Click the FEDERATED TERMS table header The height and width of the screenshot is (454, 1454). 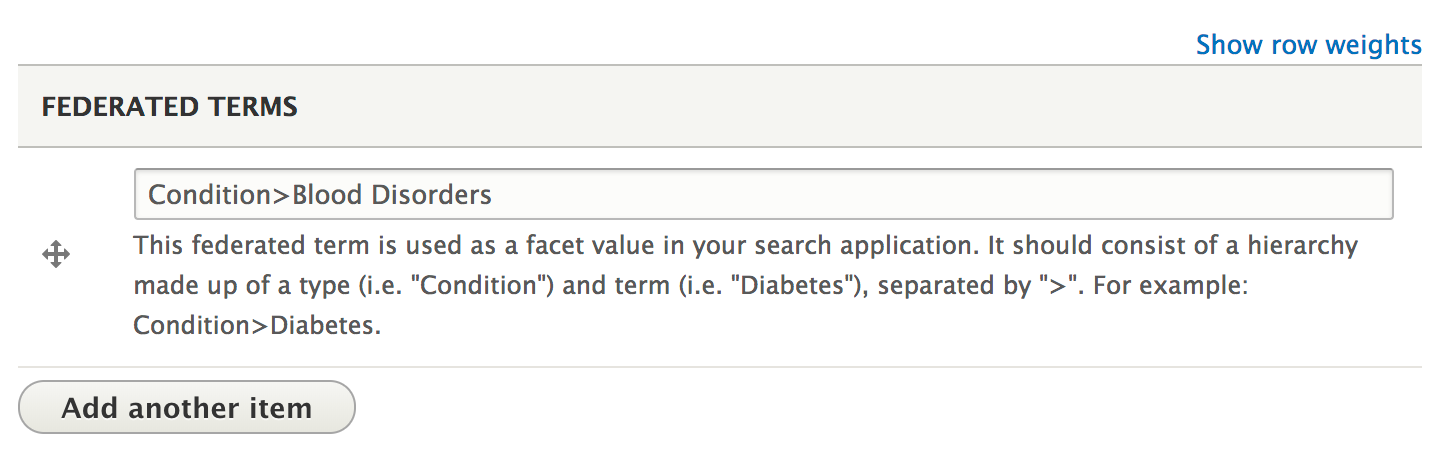coord(170,107)
